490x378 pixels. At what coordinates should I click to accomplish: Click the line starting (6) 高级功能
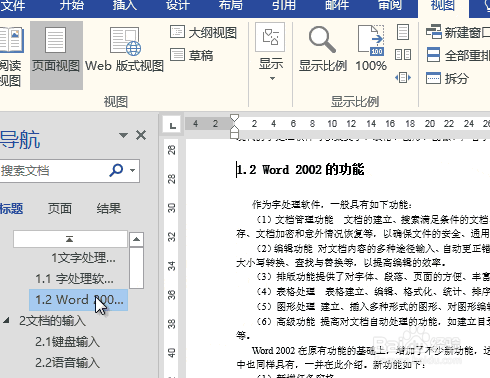372,321
